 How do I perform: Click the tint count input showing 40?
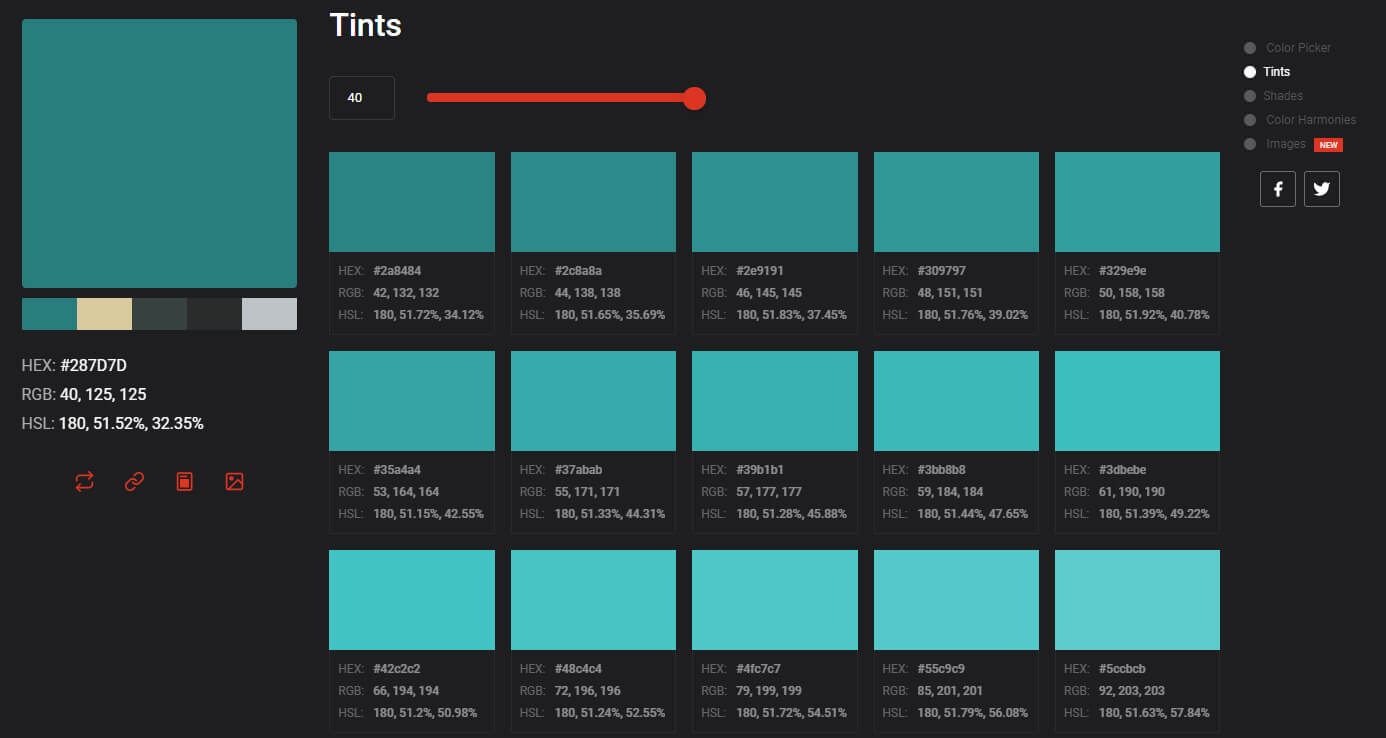pos(361,97)
